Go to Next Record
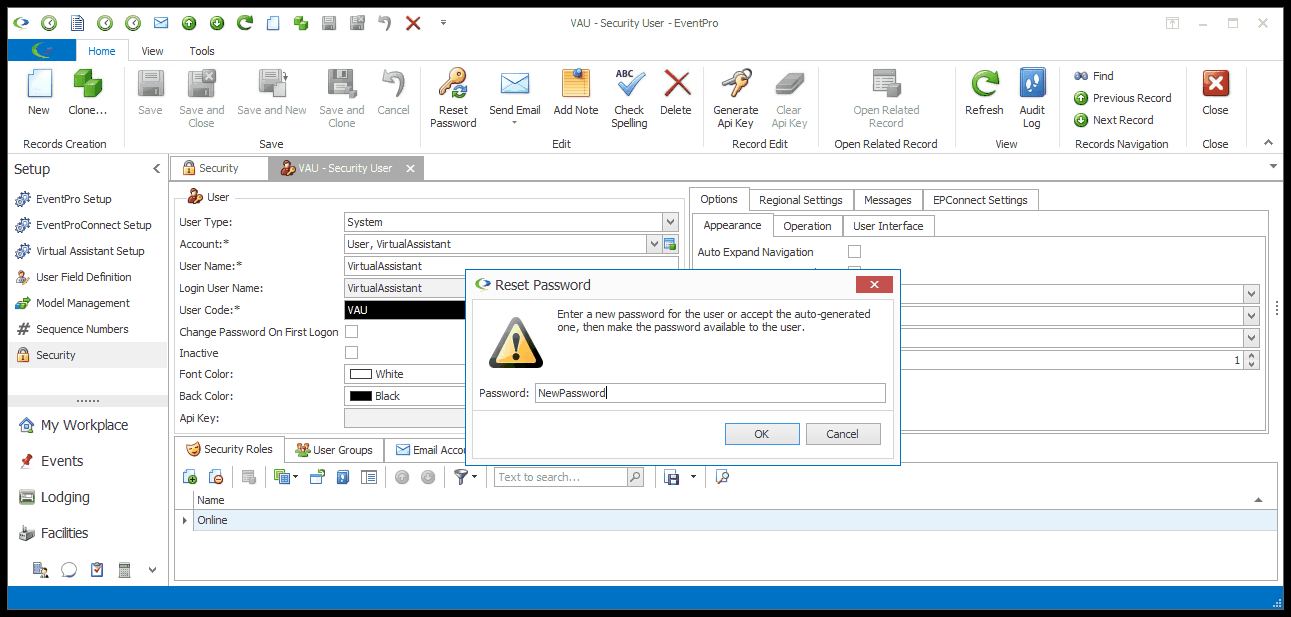This screenshot has width=1291, height=617. click(x=1113, y=120)
